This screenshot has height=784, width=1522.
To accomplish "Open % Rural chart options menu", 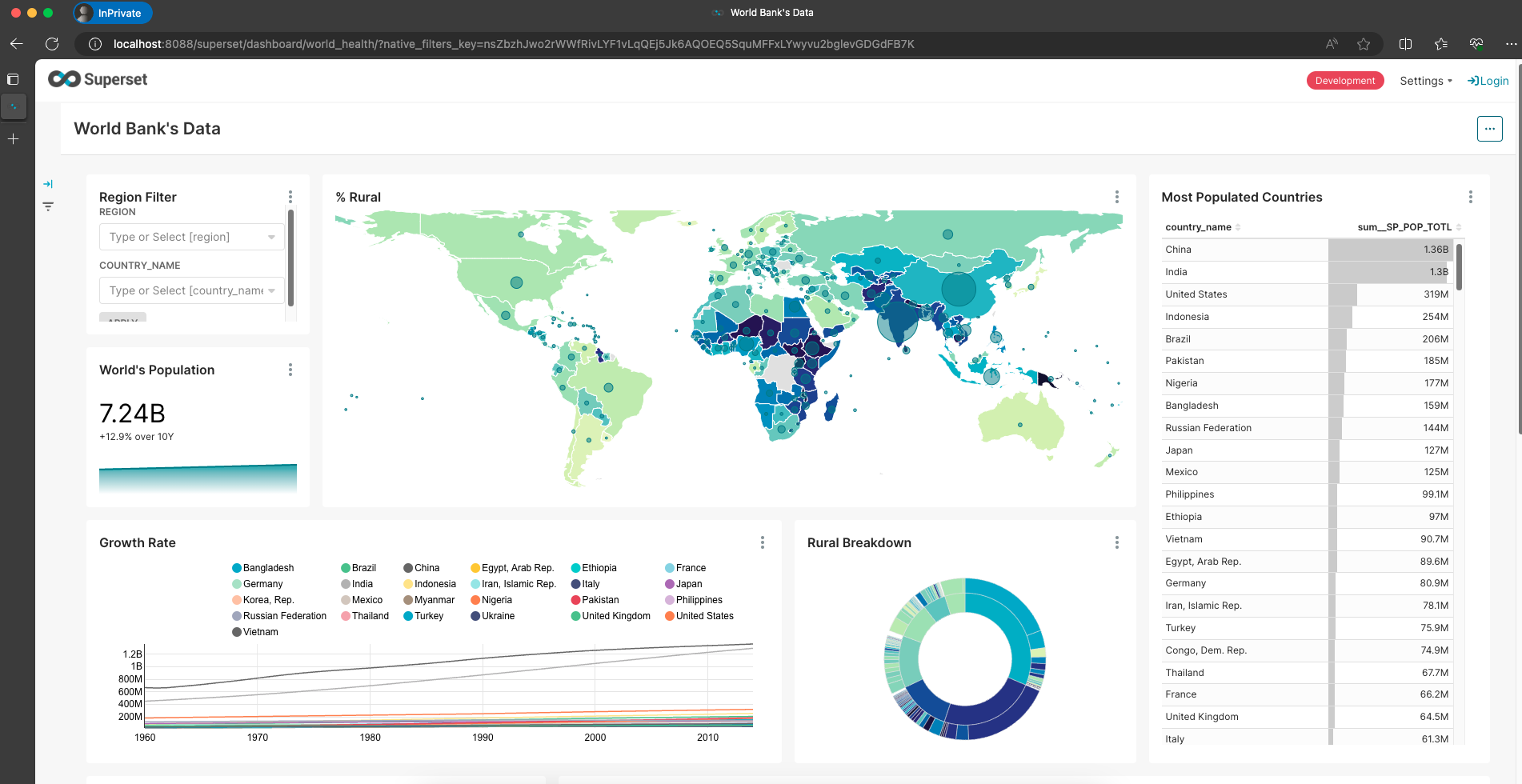I will [x=1117, y=197].
